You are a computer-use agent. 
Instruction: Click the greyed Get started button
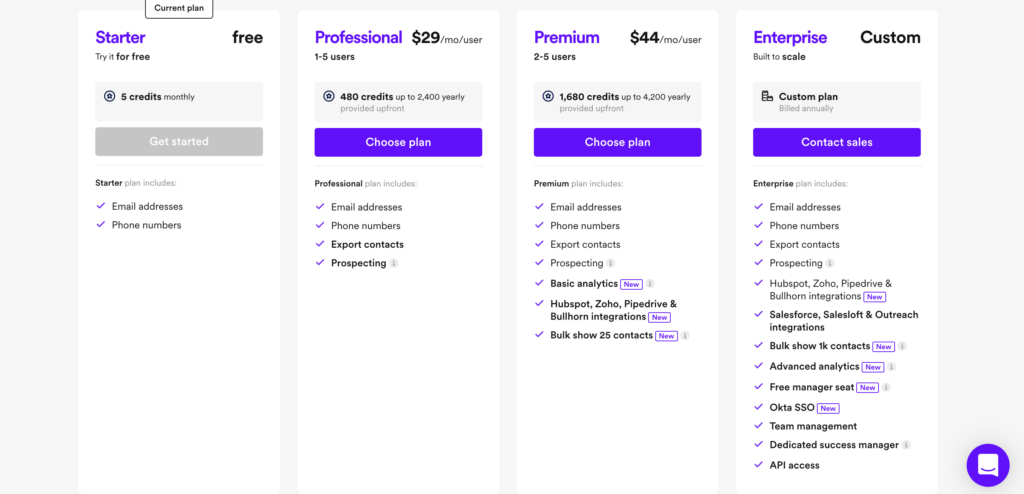[x=179, y=142]
